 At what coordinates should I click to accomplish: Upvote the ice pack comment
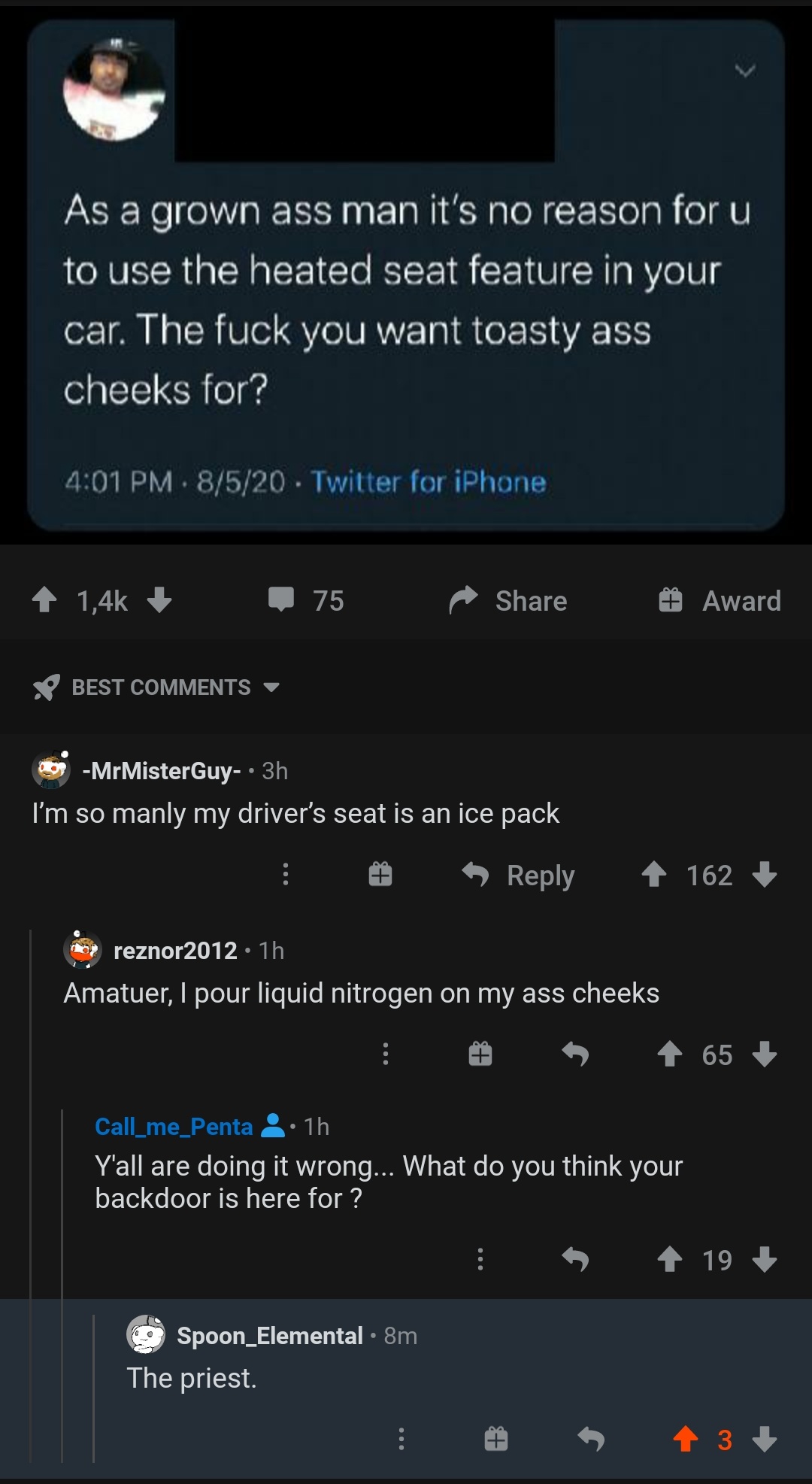pyautogui.click(x=654, y=874)
